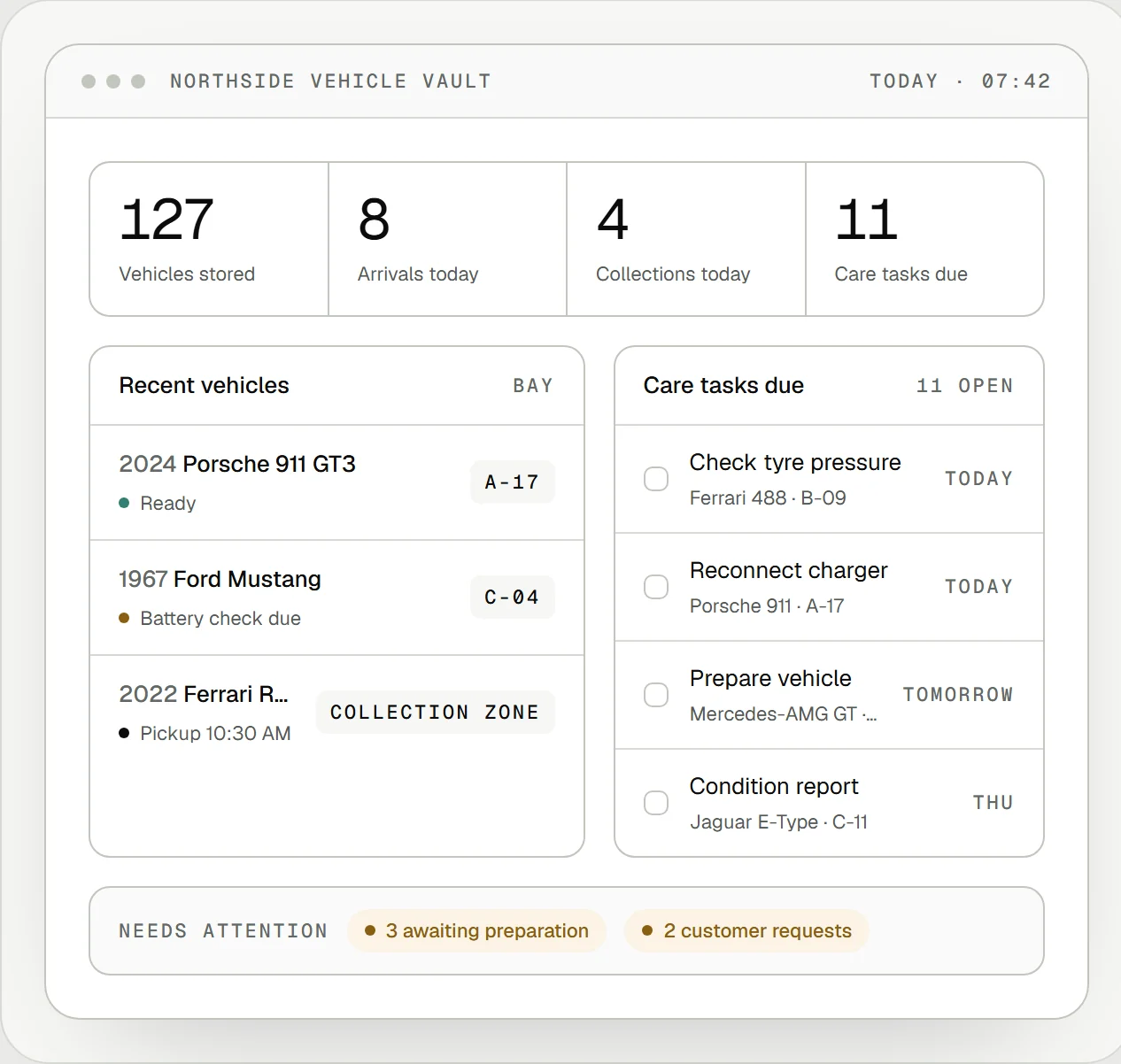Click Porsche 911 · A-17 subtitle
The image size is (1121, 1064).
point(767,605)
